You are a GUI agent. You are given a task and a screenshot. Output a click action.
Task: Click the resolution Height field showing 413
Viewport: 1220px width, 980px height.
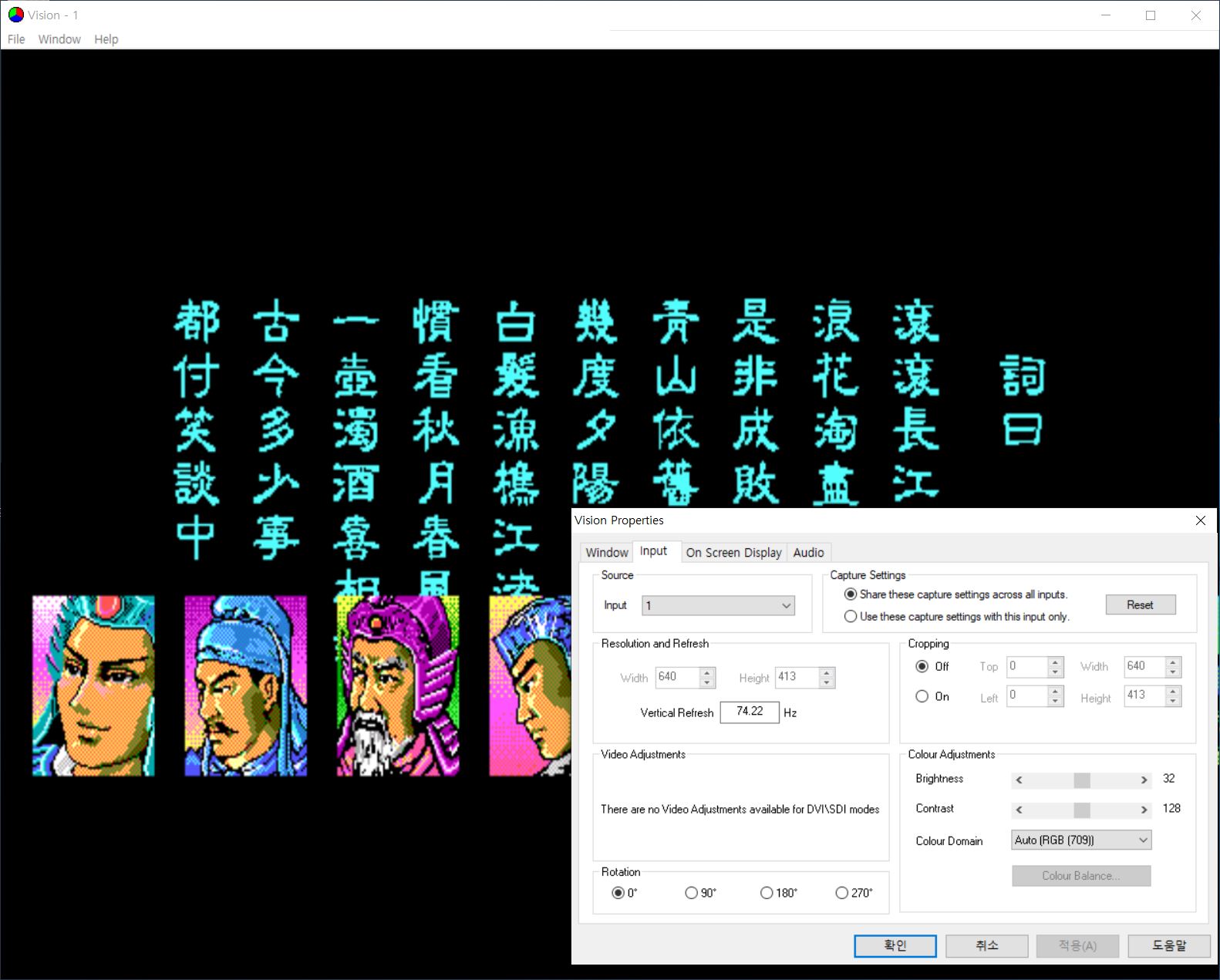797,677
